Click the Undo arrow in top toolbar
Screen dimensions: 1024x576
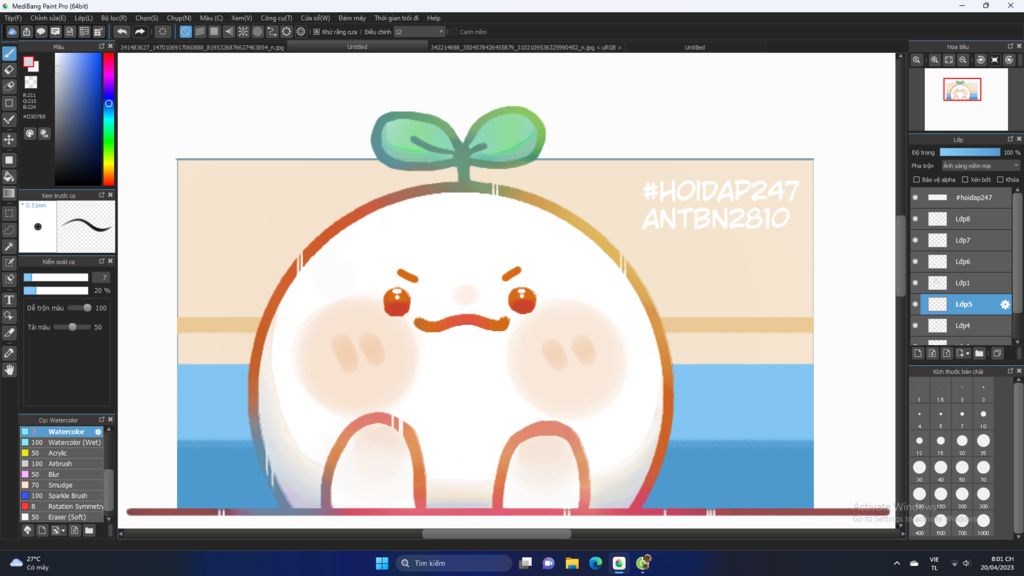[122, 32]
